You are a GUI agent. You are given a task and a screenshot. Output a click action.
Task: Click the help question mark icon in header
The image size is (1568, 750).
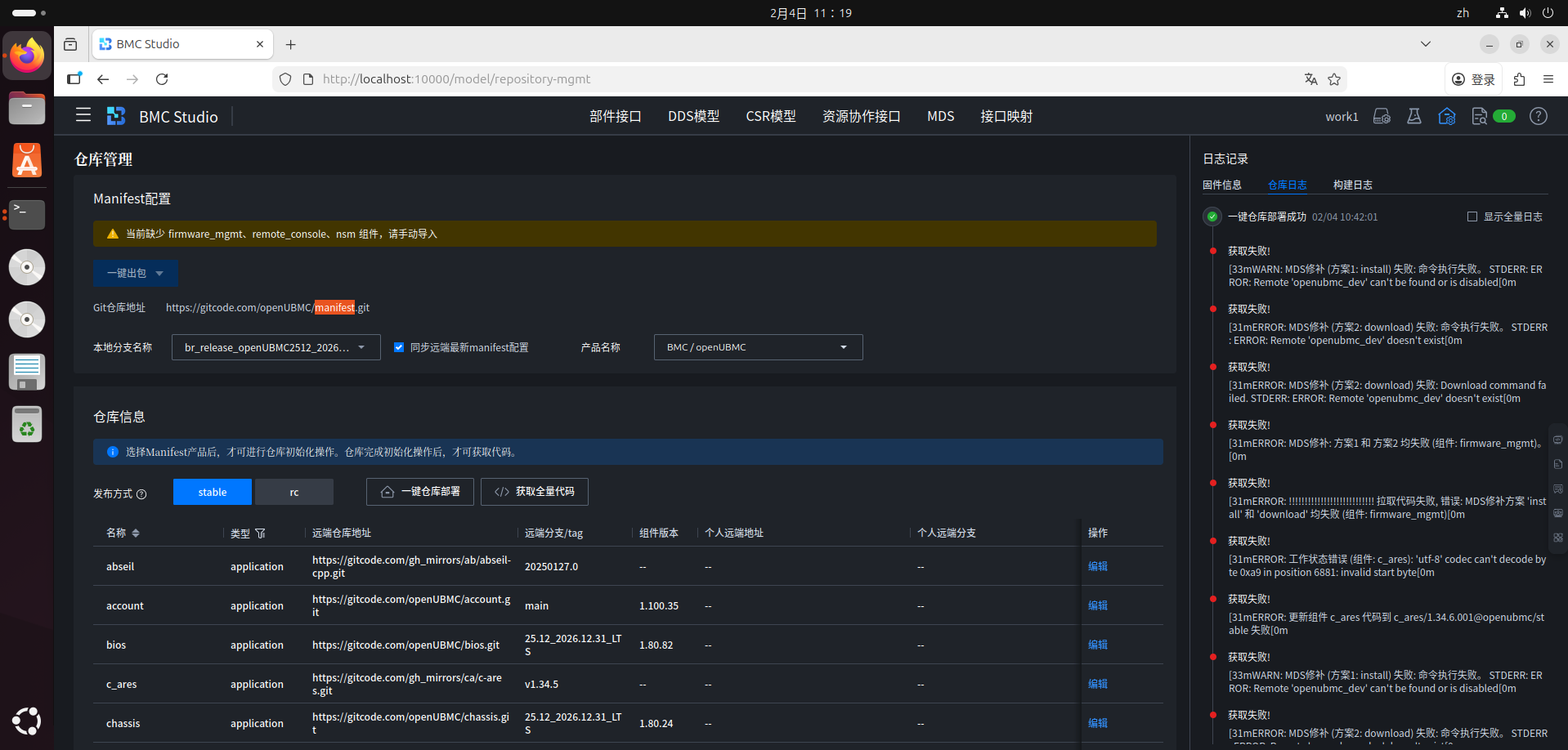pos(1538,117)
